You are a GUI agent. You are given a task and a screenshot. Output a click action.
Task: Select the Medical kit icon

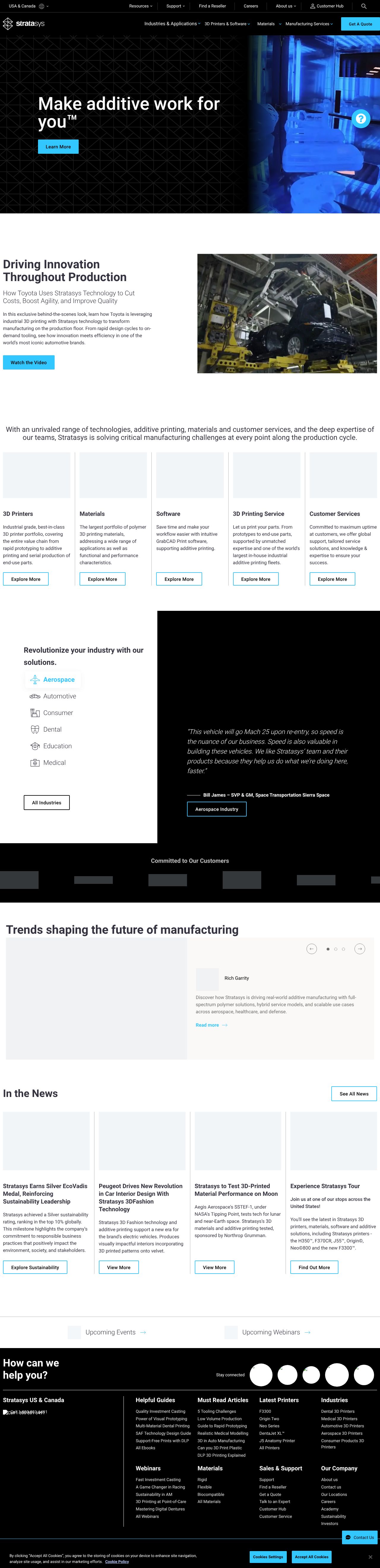point(35,763)
